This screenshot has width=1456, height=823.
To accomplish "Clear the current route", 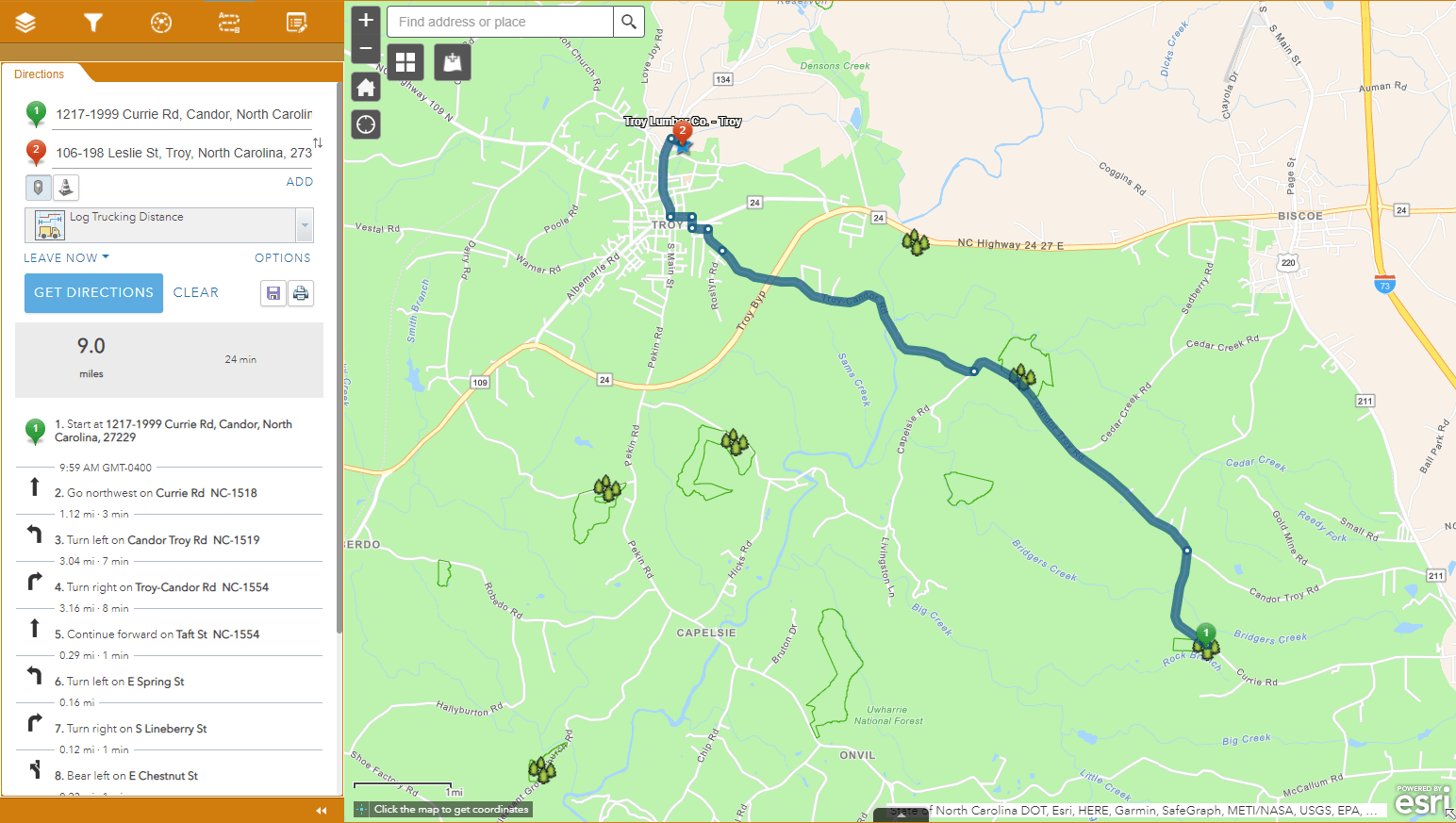I will pyautogui.click(x=196, y=293).
